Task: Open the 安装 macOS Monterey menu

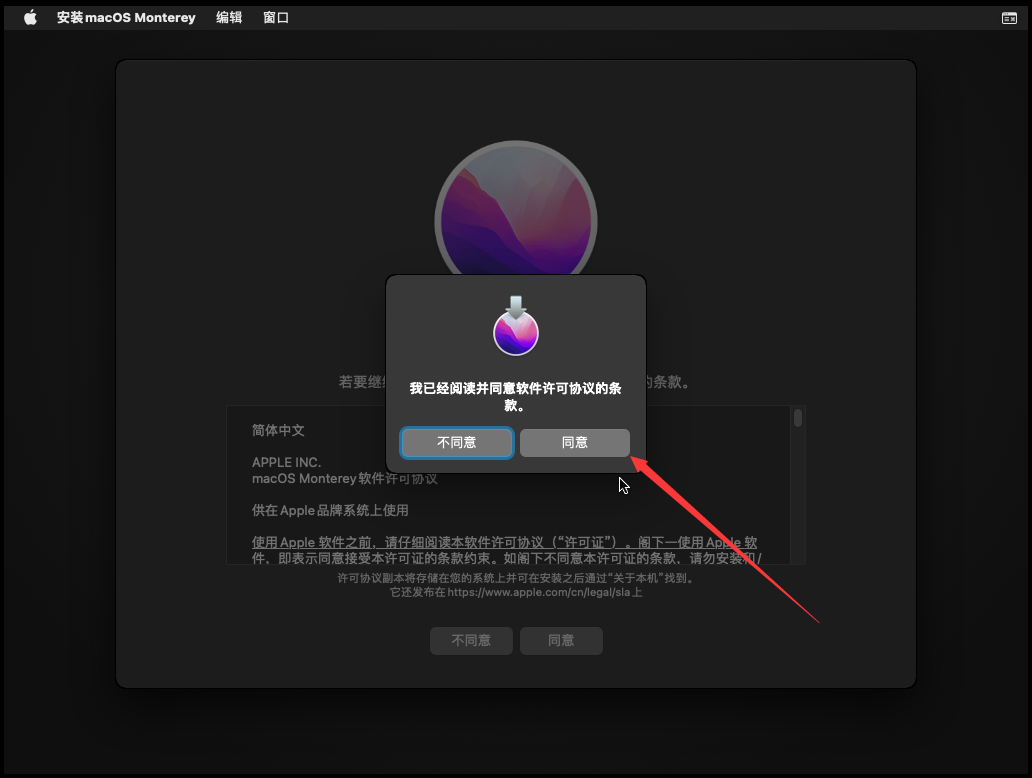Action: (x=126, y=18)
